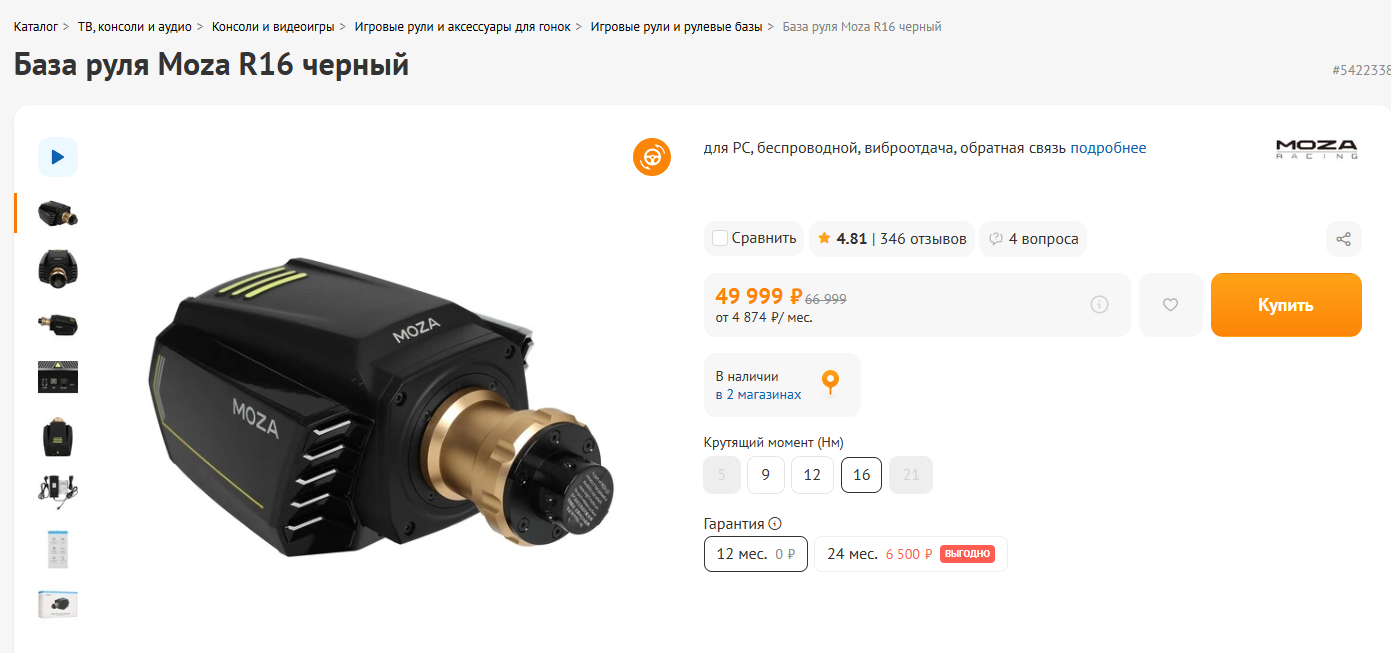Open the в 2 магазинах link

pyautogui.click(x=758, y=395)
